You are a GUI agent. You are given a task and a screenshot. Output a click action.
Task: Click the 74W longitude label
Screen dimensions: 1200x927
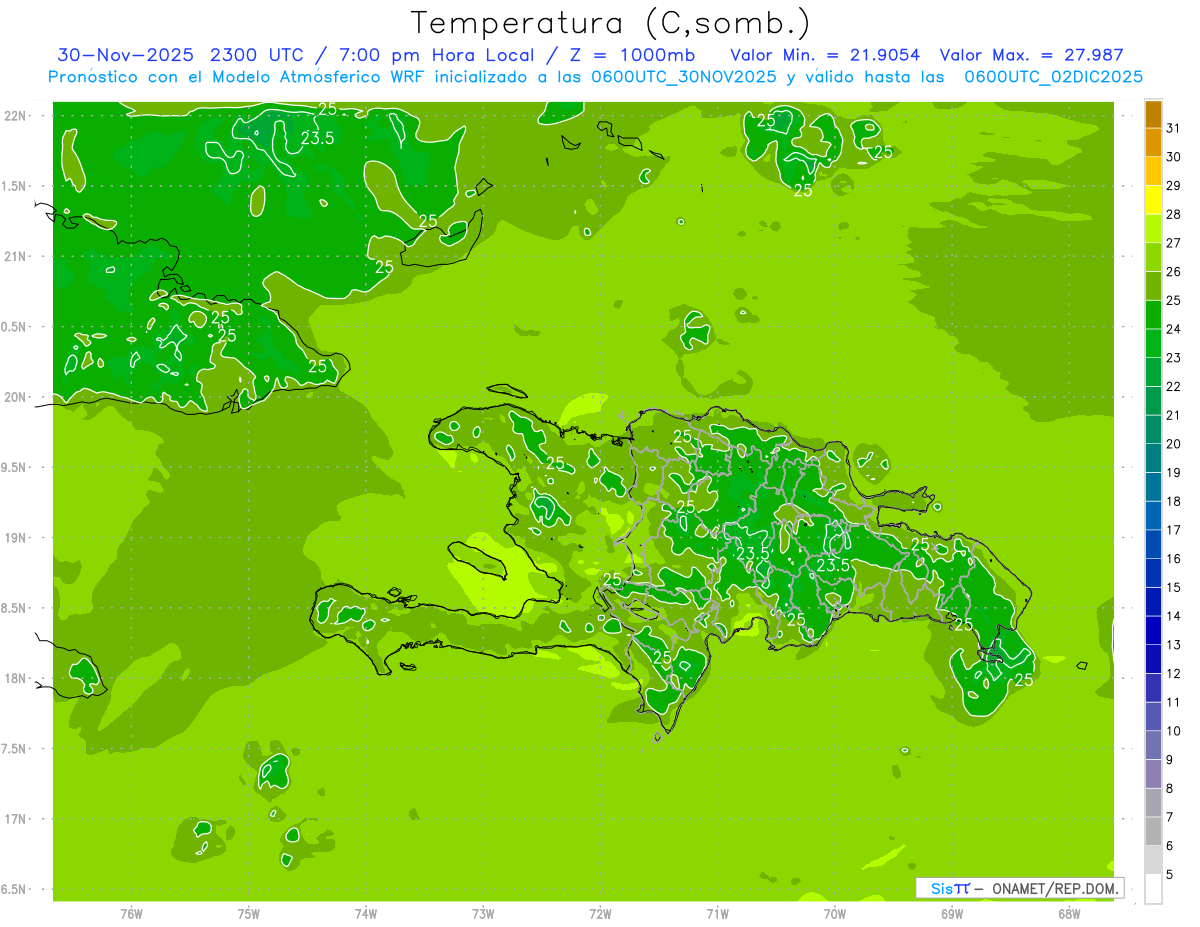coord(366,913)
